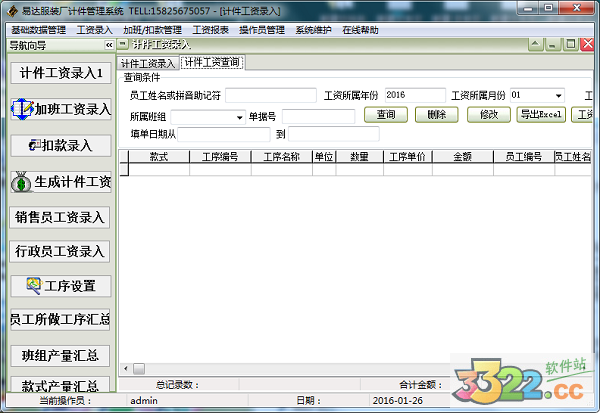Image resolution: width=600 pixels, height=413 pixels.
Task: Collapse the navigation guide panel
Action: [x=109, y=45]
